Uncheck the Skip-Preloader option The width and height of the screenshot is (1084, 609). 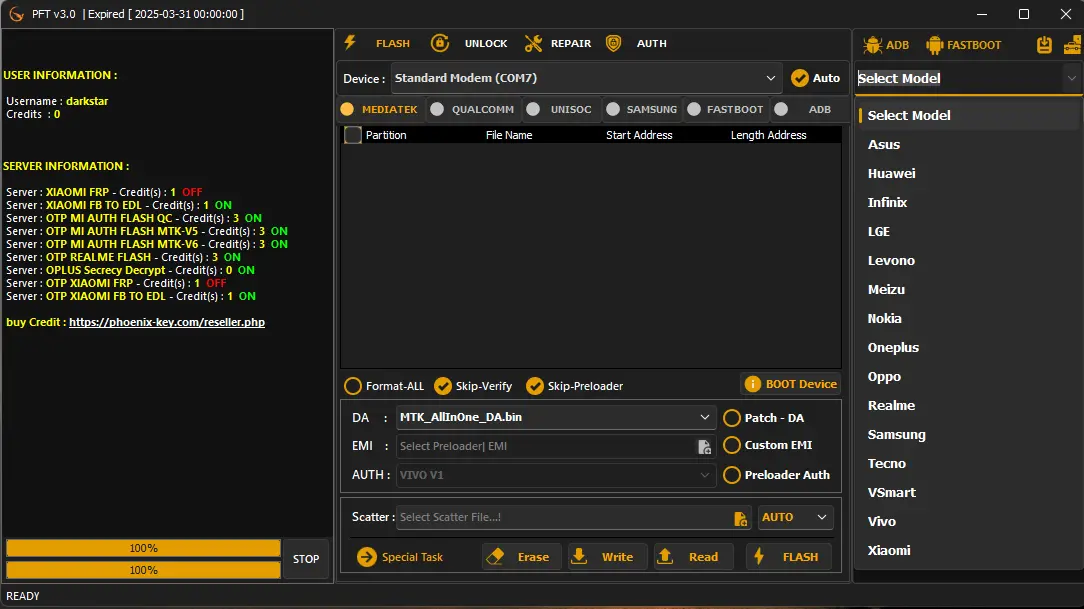point(534,386)
